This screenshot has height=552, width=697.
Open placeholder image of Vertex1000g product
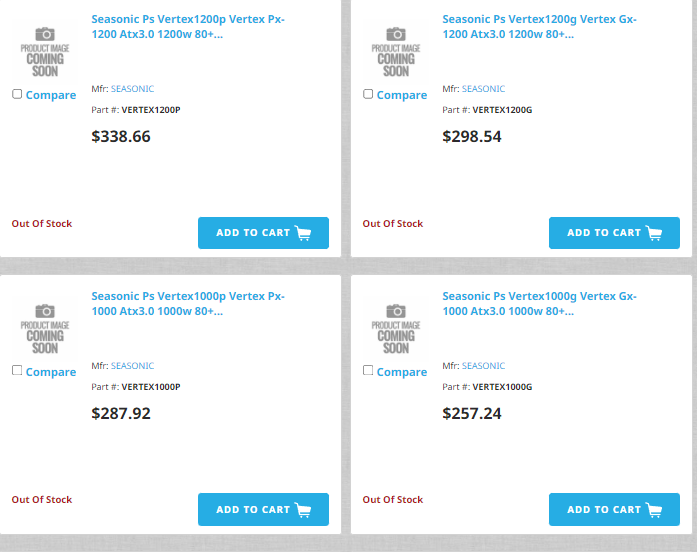(396, 328)
